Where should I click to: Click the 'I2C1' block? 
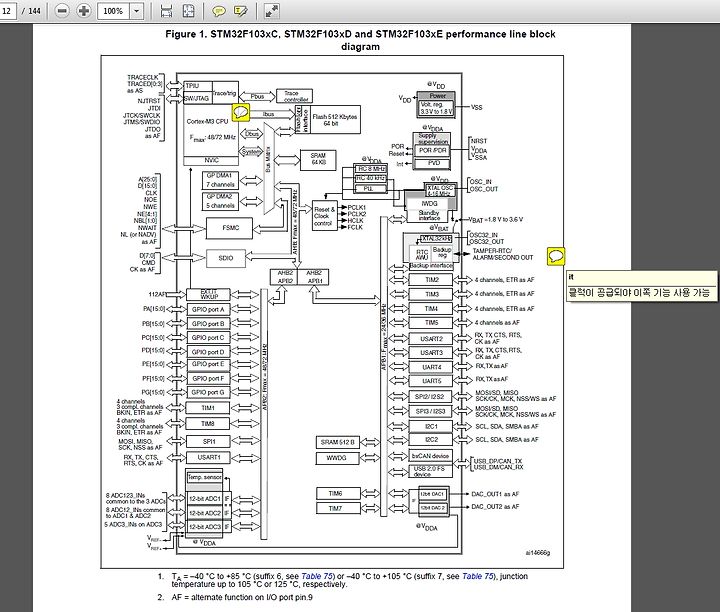tap(431, 427)
